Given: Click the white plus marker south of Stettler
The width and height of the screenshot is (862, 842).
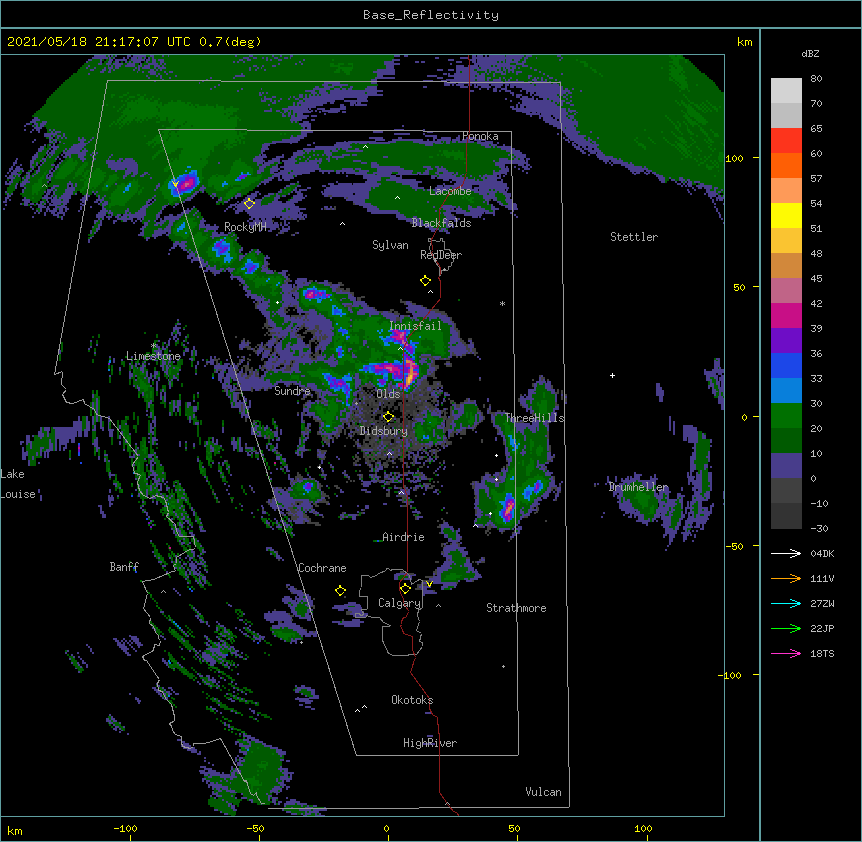Looking at the screenshot, I should click(612, 375).
